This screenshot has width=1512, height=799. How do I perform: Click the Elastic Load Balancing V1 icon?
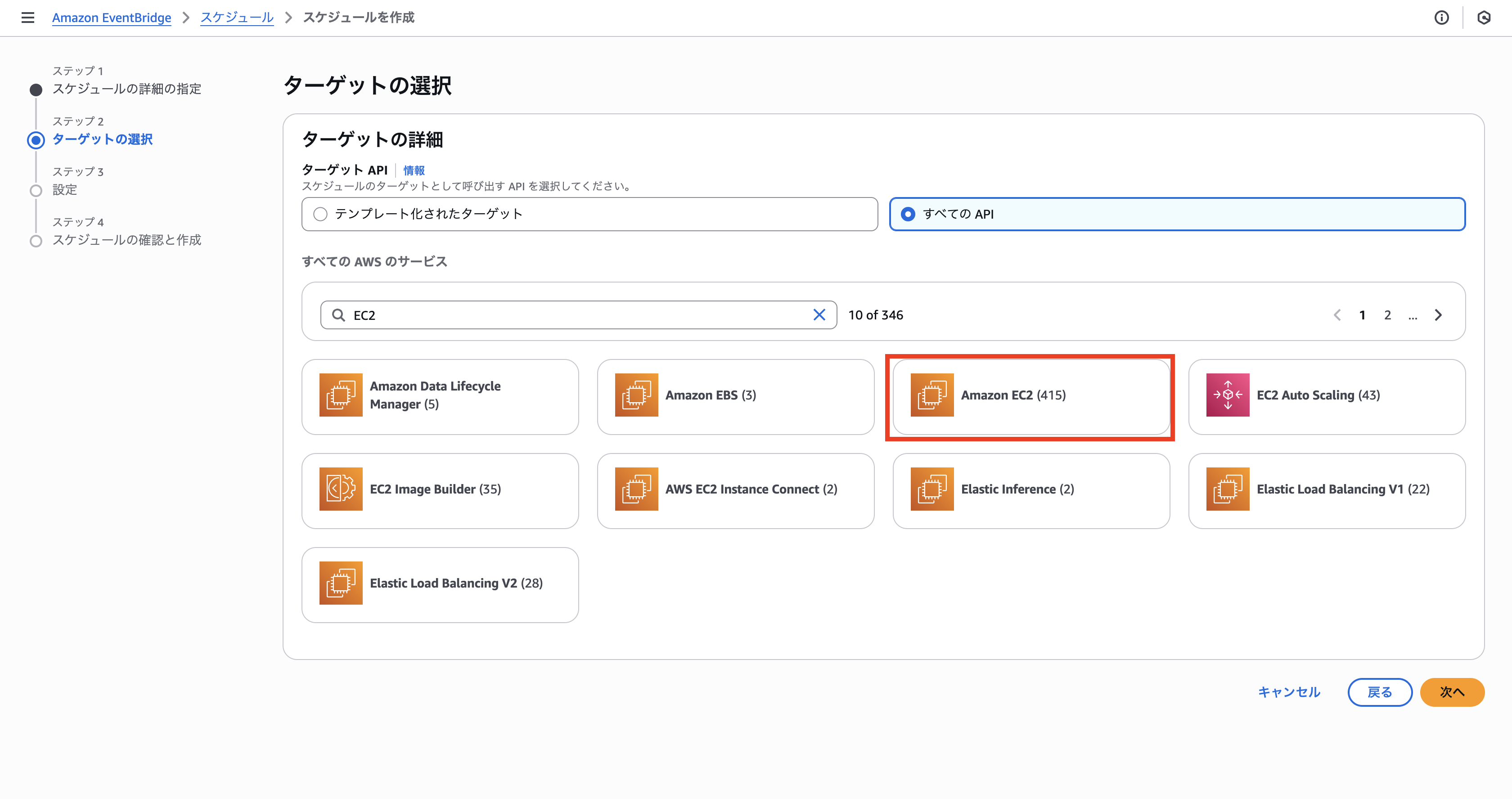[x=1228, y=489]
